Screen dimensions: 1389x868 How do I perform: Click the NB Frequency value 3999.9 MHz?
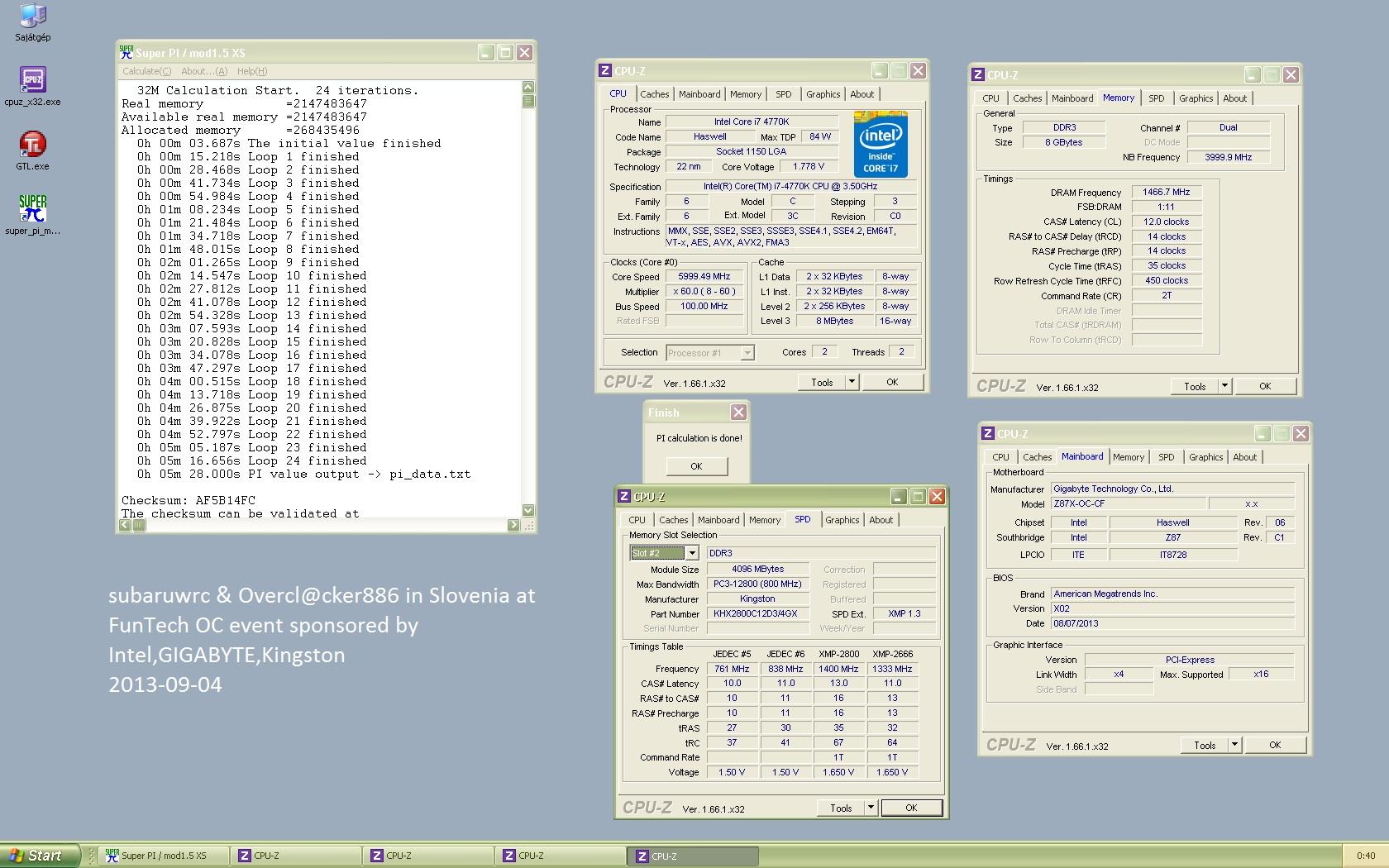coord(1228,157)
